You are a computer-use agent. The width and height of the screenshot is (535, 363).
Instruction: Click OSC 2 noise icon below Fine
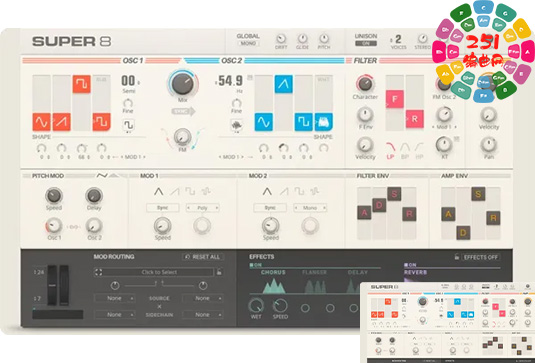click(x=236, y=125)
